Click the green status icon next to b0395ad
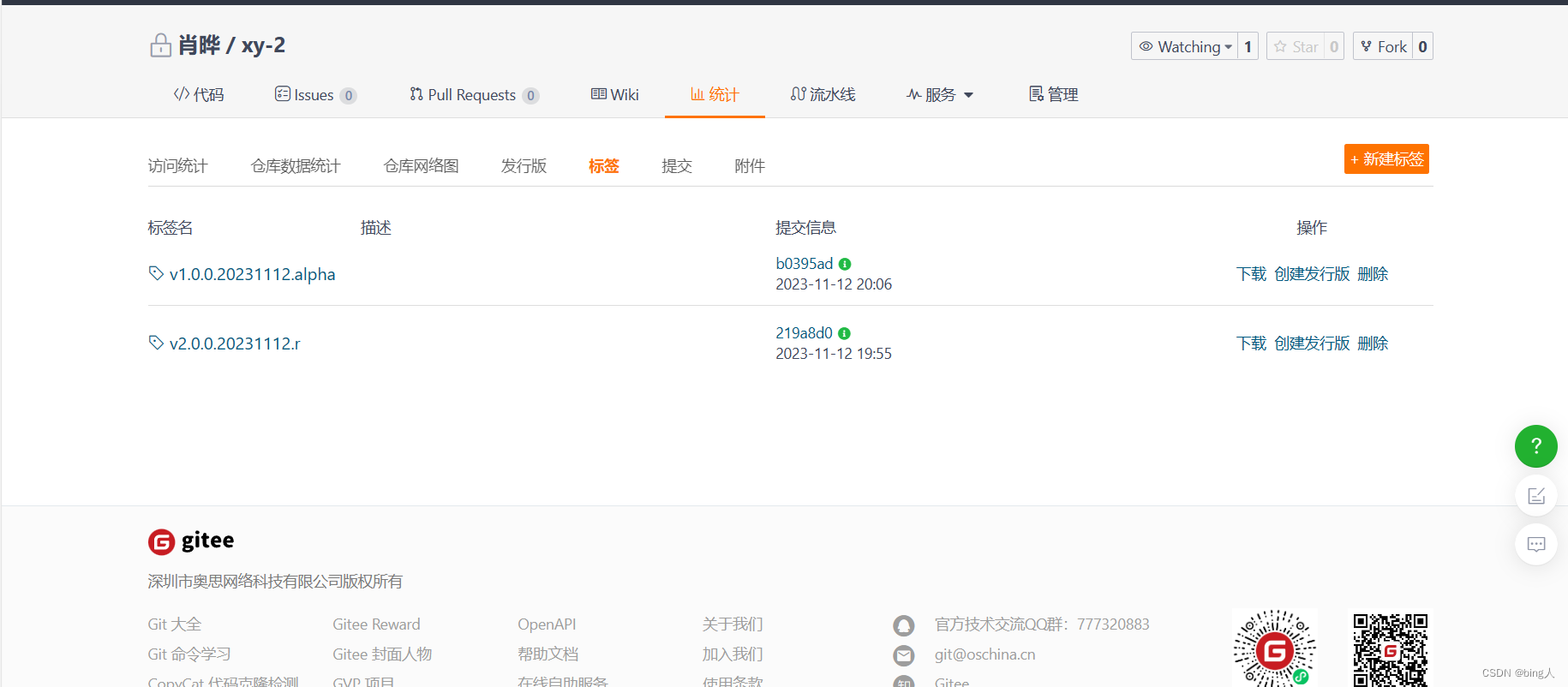 pos(845,264)
